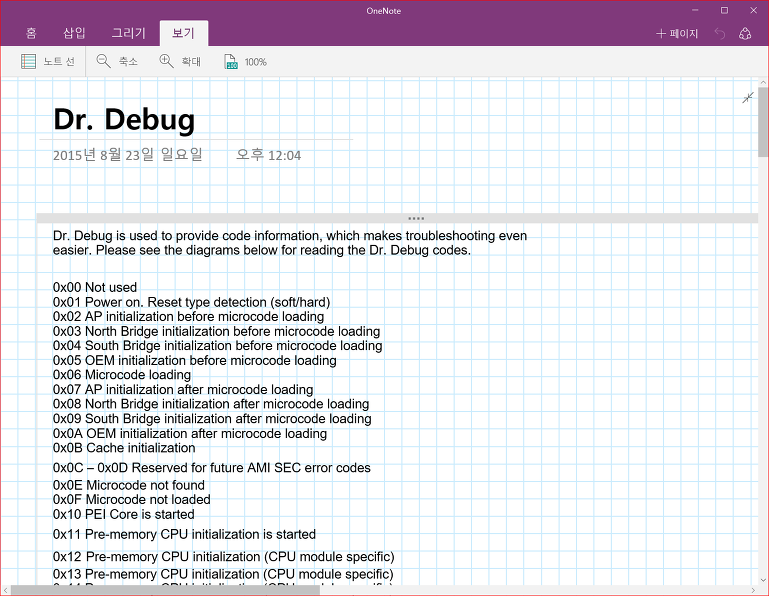Place cursor on '0x06 Microcode loading' line

[x=122, y=375]
